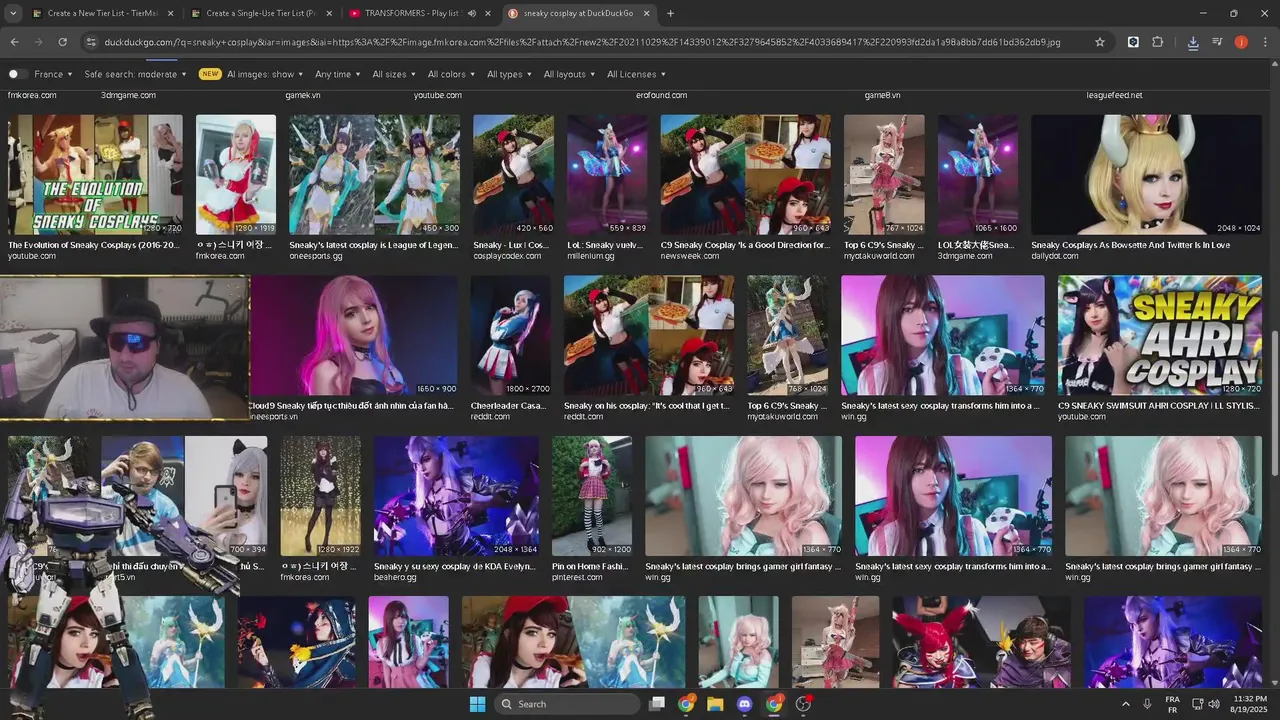1280x720 pixels.
Task: Close the sneaky cosplay DuckDuckGo tab
Action: click(645, 13)
